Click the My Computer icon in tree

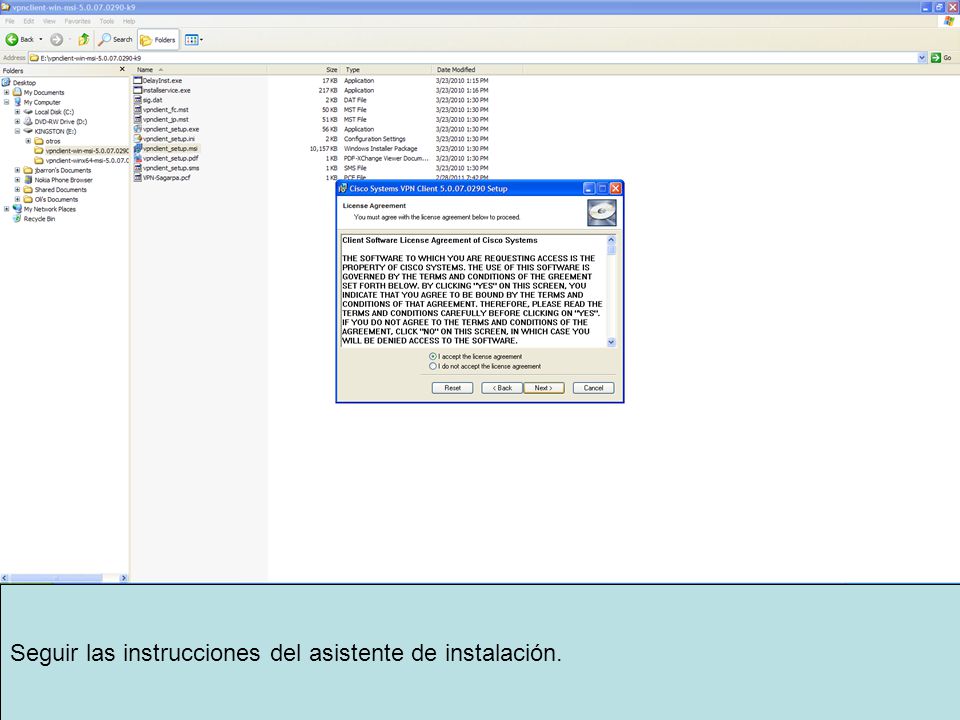point(17,102)
